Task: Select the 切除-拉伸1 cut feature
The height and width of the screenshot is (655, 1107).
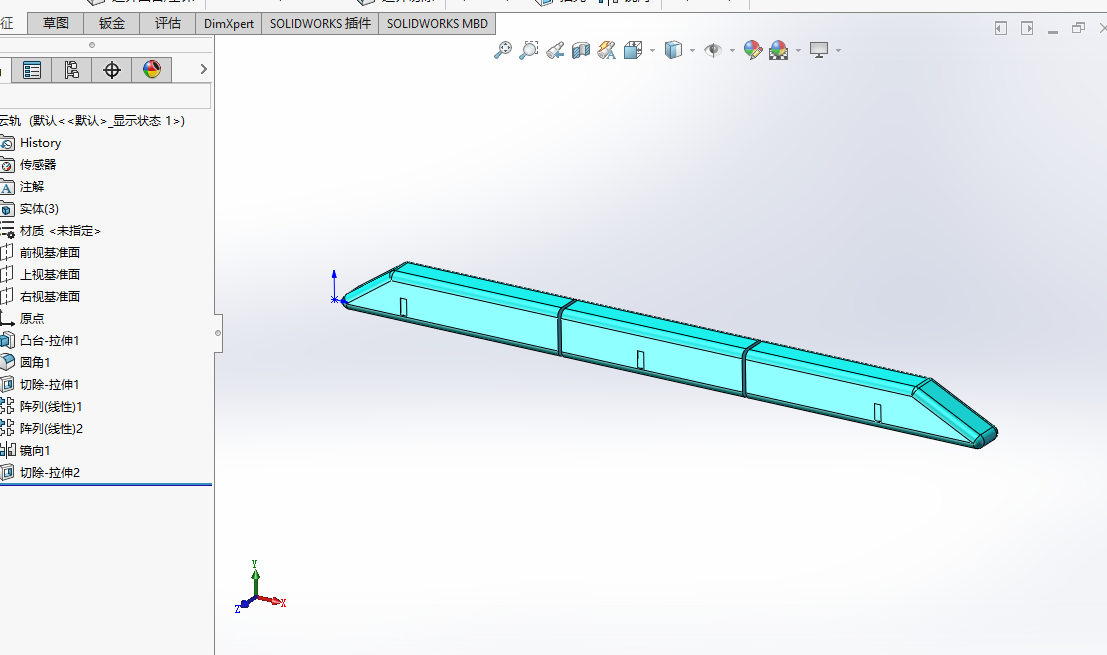Action: pyautogui.click(x=49, y=385)
